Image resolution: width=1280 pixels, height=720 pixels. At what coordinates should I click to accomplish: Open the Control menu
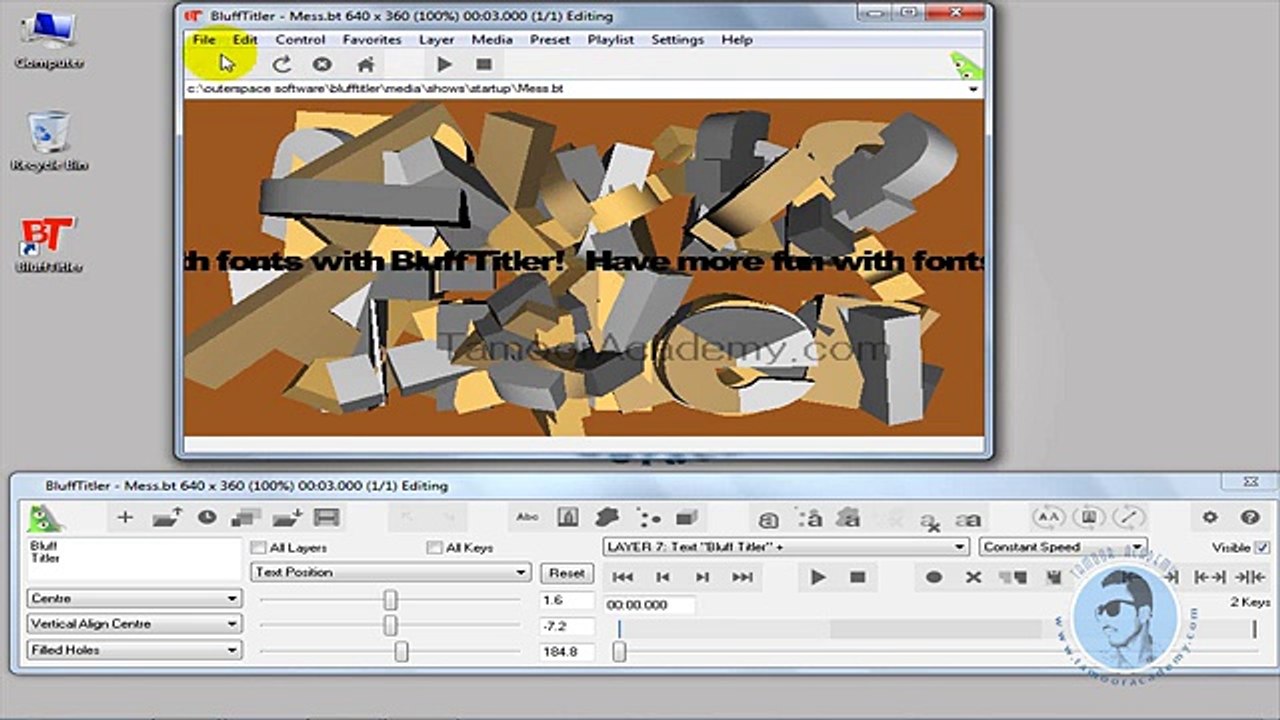click(x=300, y=40)
